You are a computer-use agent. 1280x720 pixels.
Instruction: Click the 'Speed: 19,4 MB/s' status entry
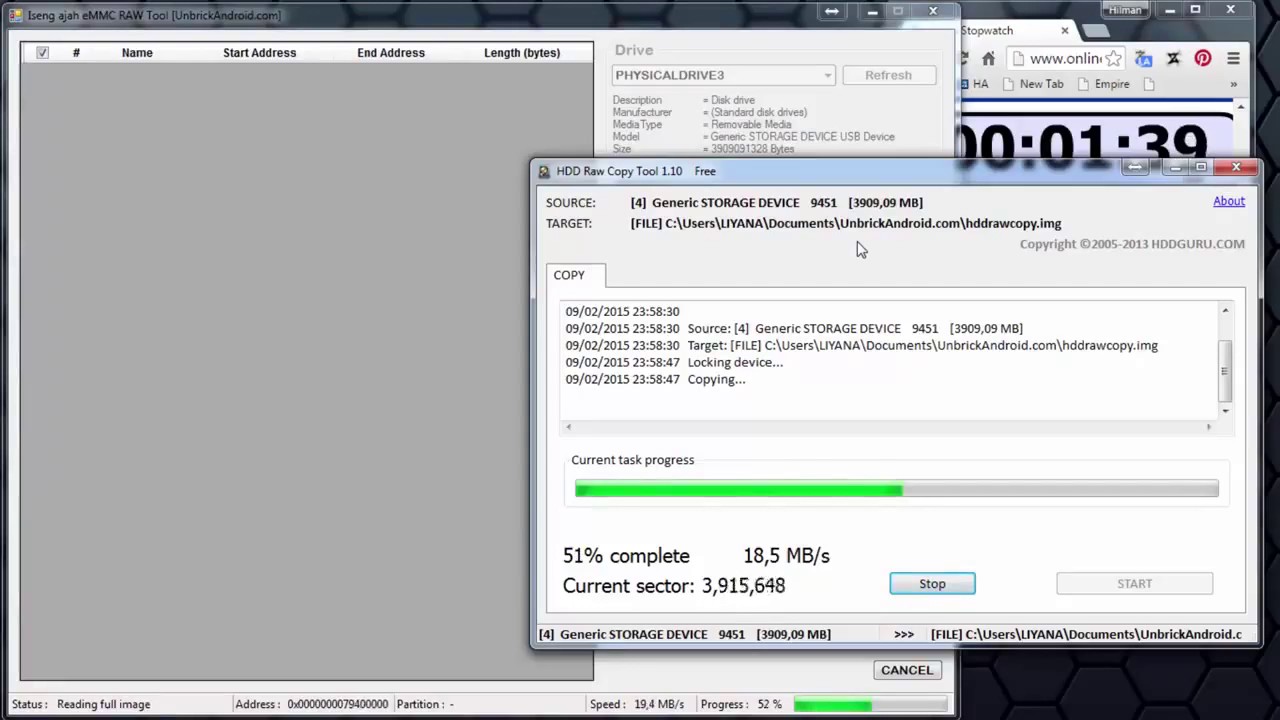point(637,704)
